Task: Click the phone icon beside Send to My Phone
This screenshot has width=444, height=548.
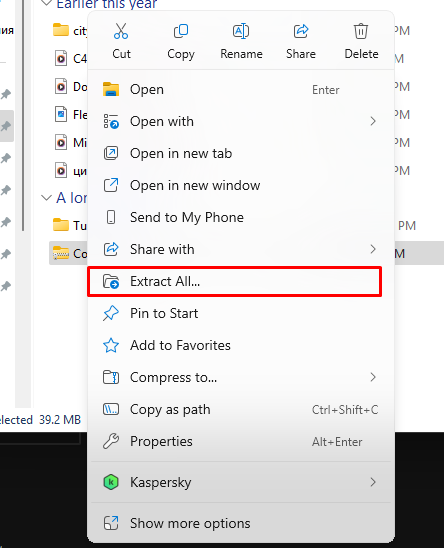Action: (x=111, y=217)
